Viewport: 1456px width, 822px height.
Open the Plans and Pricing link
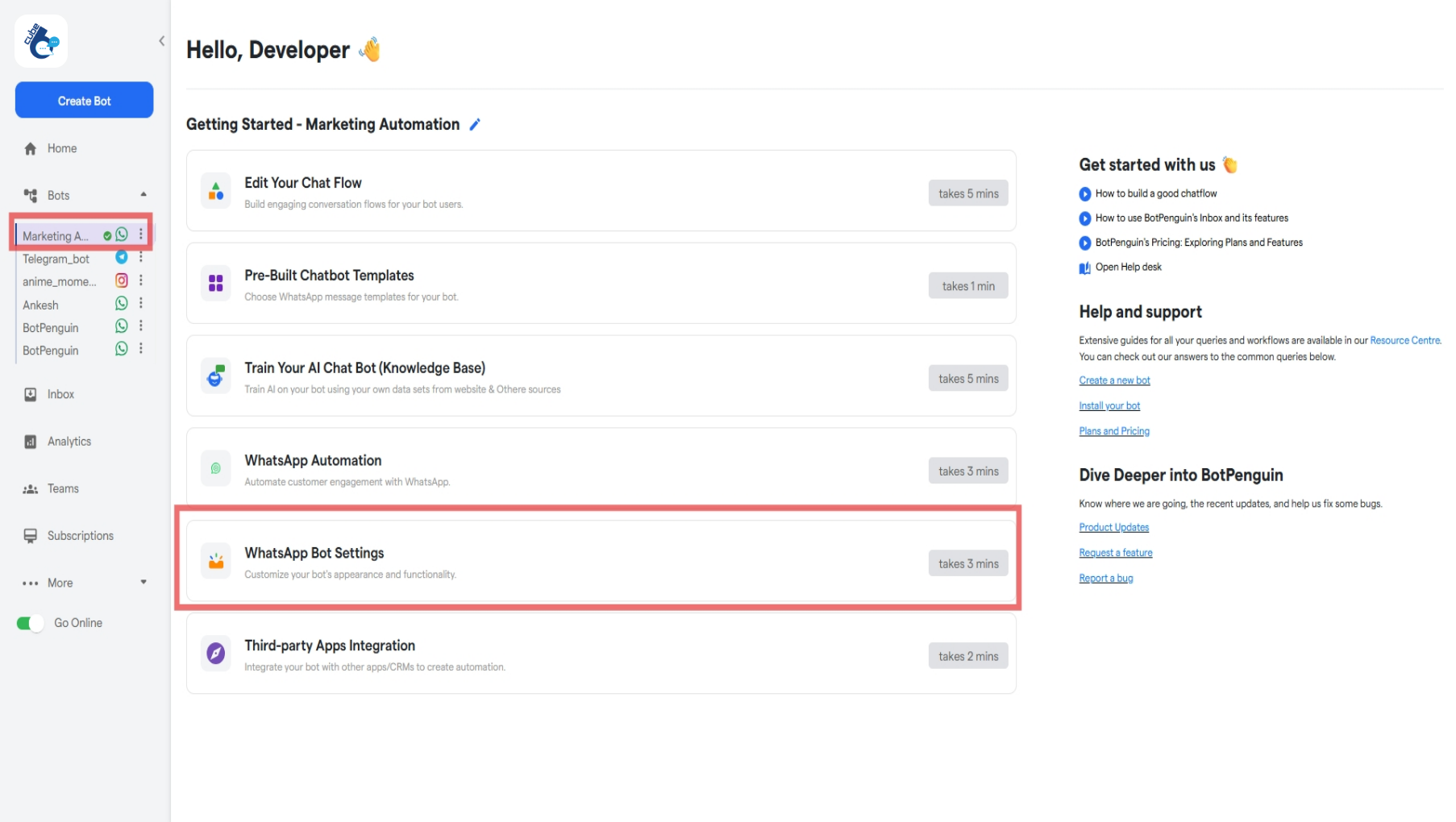point(1114,431)
